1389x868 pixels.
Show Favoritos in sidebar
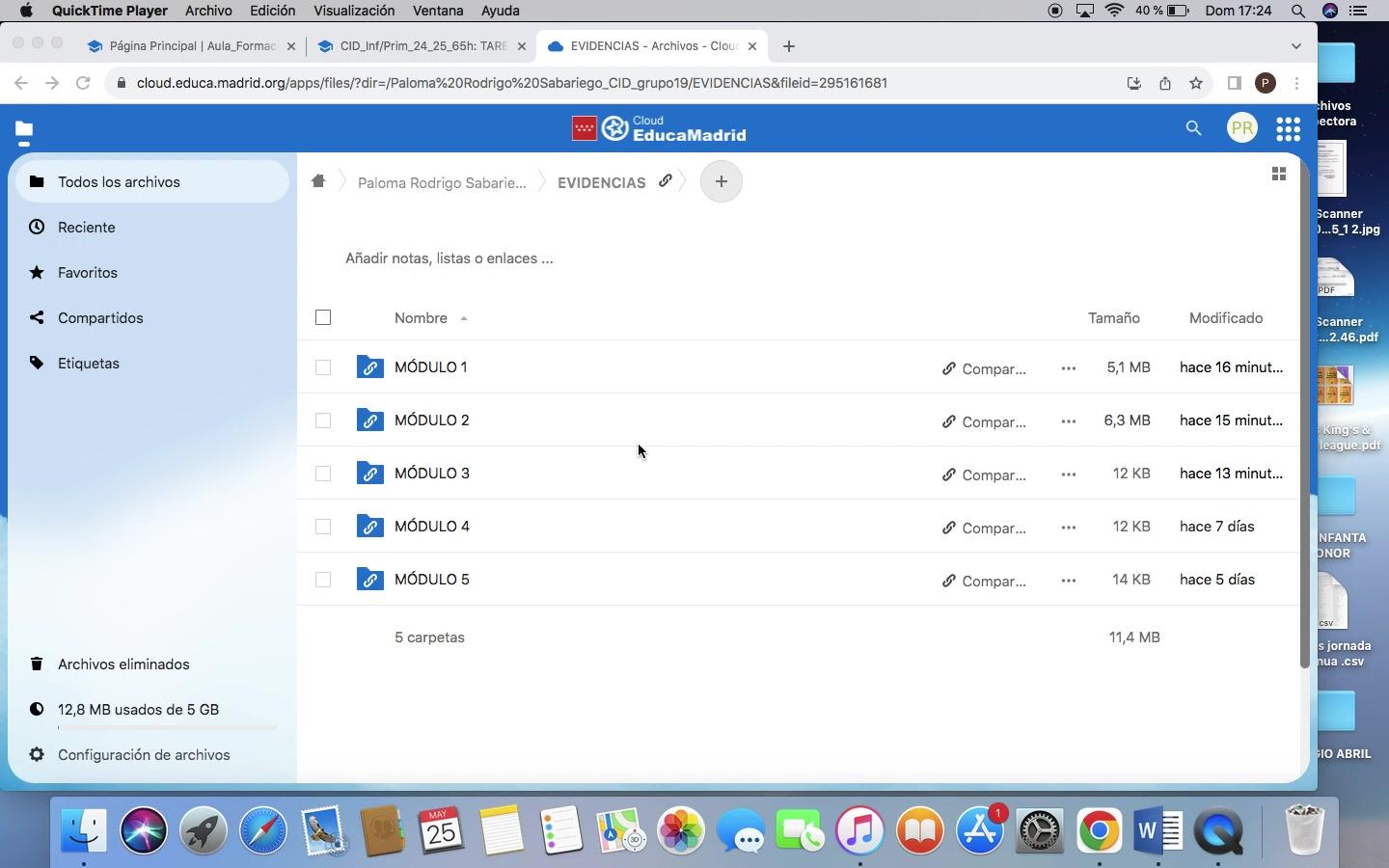152,273
